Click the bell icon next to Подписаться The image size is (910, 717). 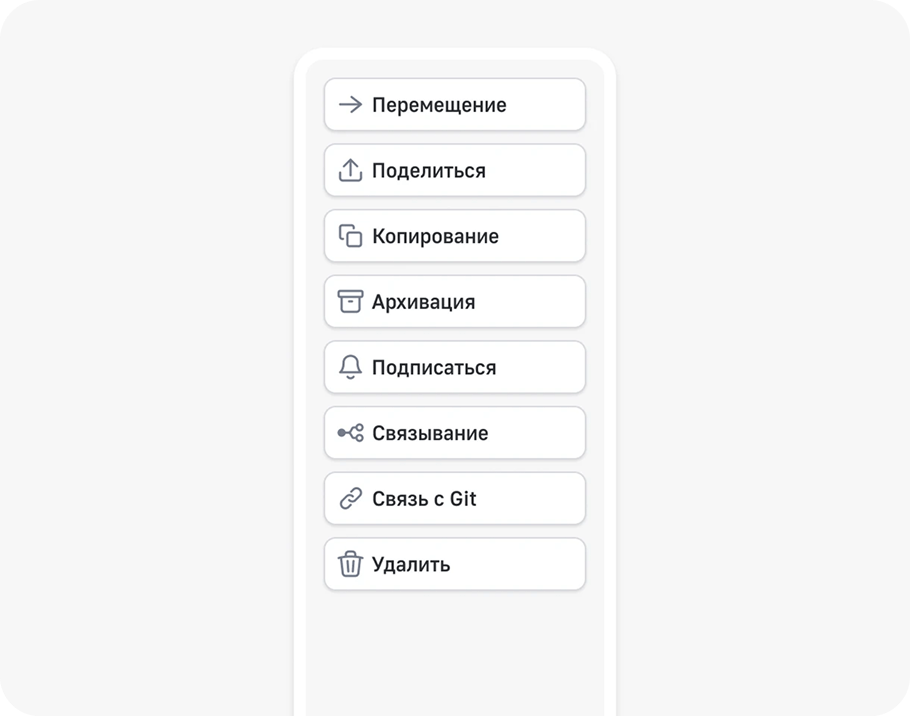(x=350, y=367)
